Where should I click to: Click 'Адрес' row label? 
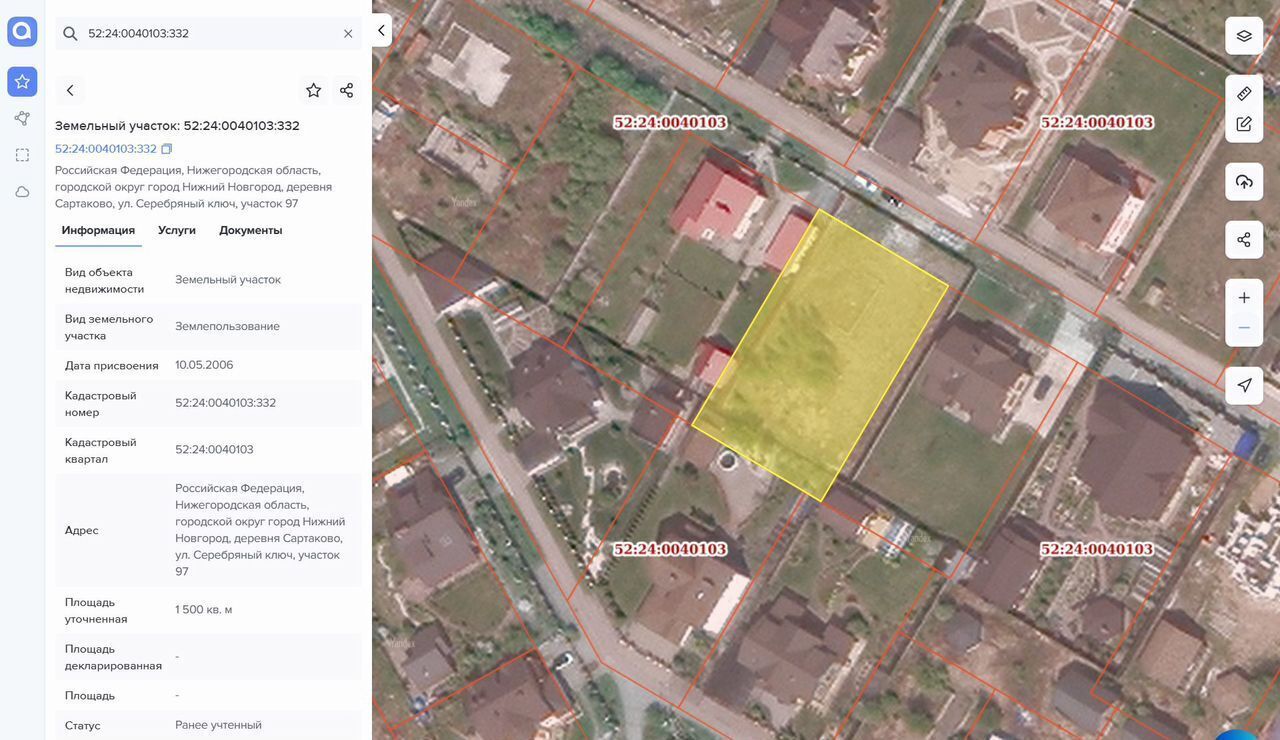click(82, 530)
